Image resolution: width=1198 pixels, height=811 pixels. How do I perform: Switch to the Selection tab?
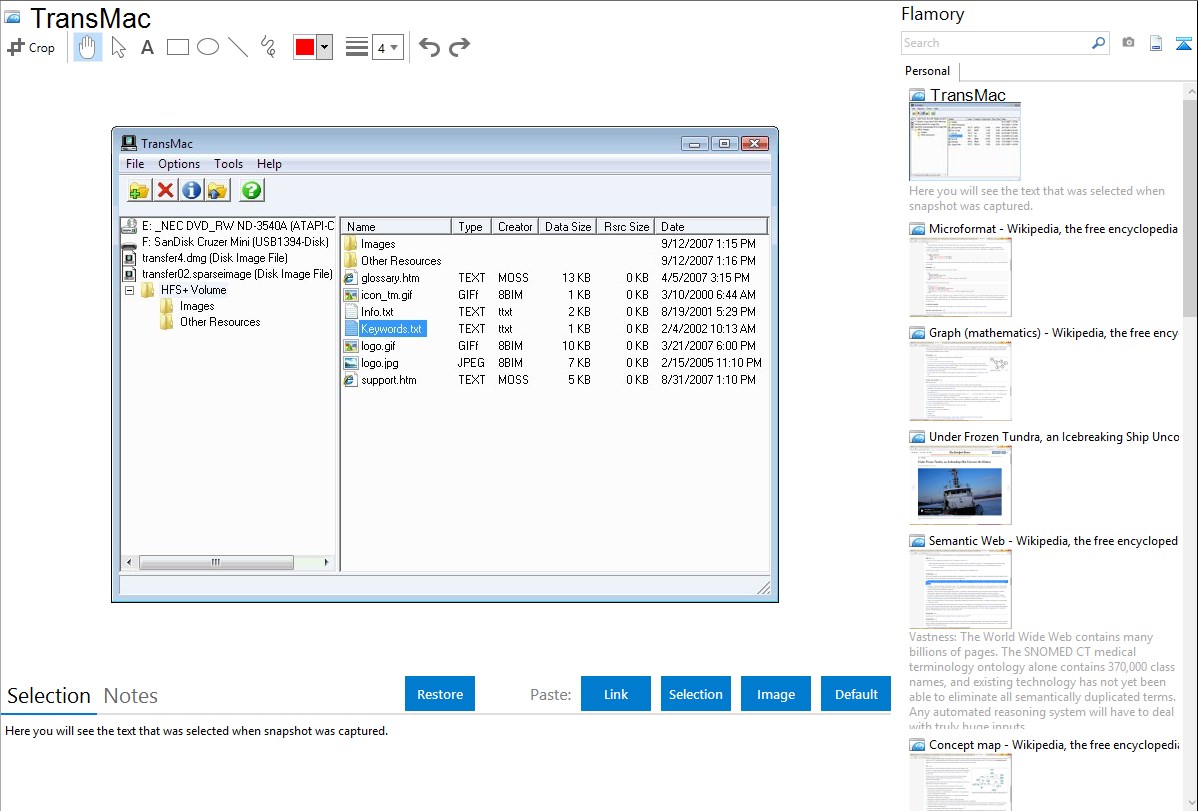coord(49,696)
